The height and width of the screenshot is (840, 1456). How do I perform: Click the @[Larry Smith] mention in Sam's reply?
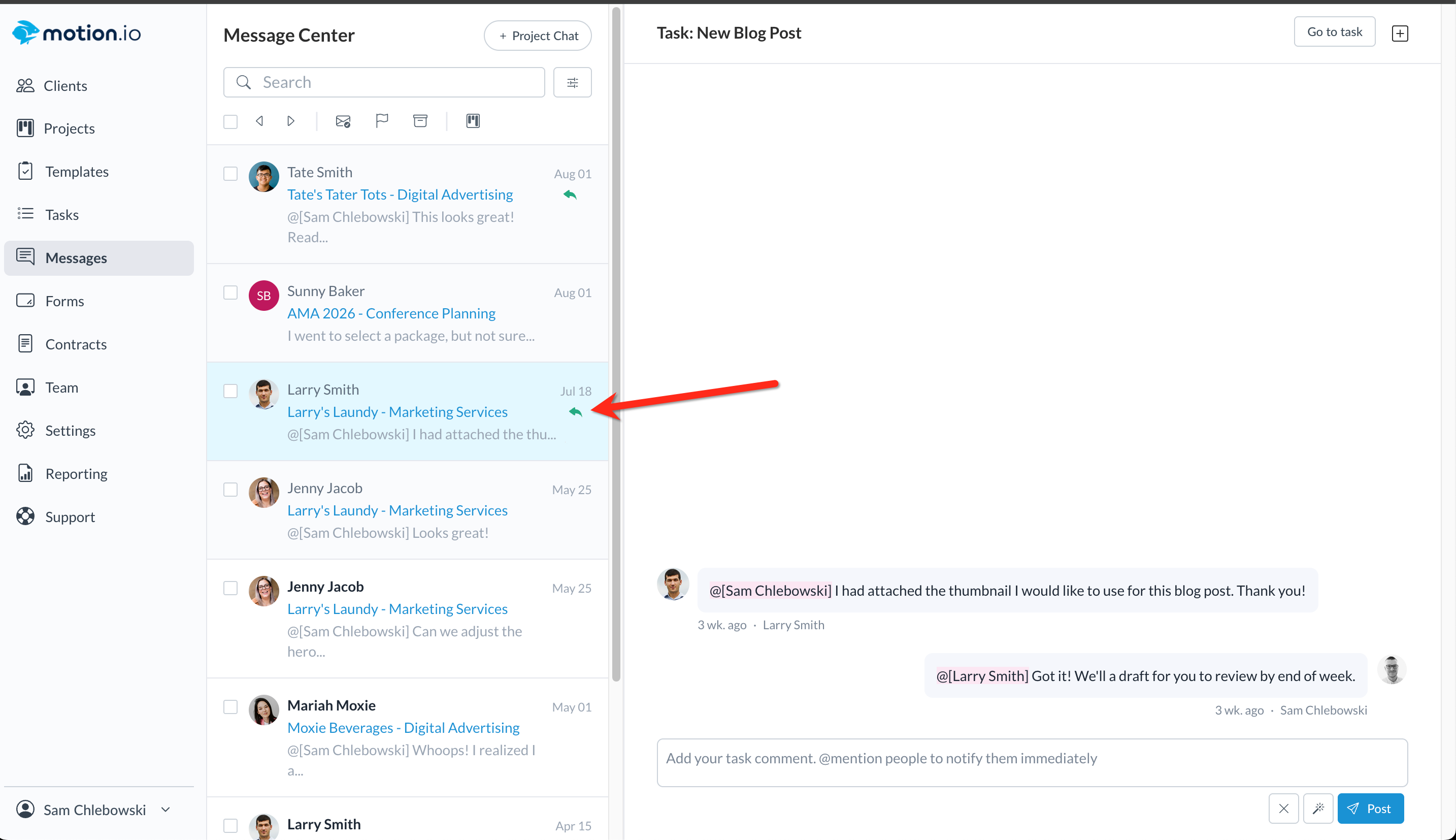pyautogui.click(x=982, y=676)
